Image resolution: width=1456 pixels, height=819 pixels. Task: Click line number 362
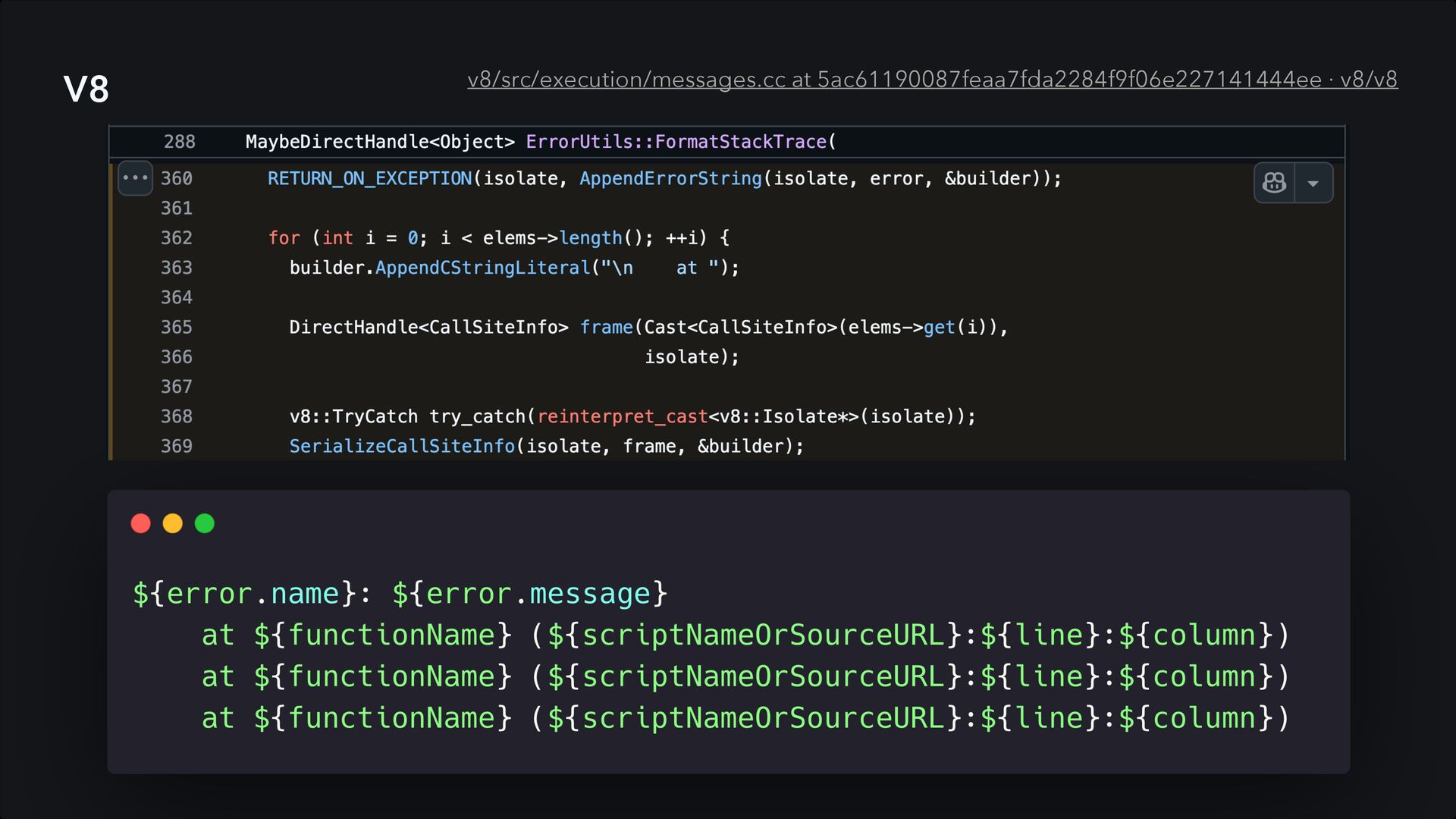point(177,238)
